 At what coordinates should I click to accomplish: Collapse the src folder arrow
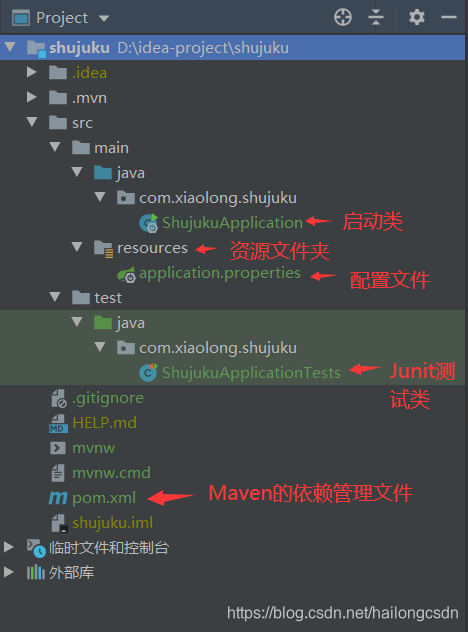(x=32, y=122)
